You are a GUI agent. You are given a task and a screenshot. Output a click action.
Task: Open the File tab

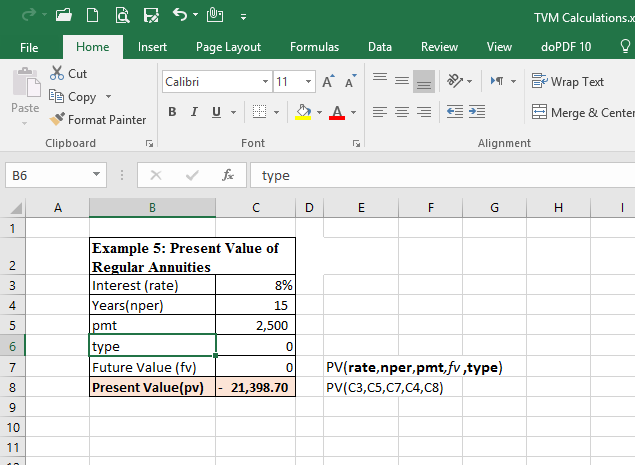click(x=29, y=47)
